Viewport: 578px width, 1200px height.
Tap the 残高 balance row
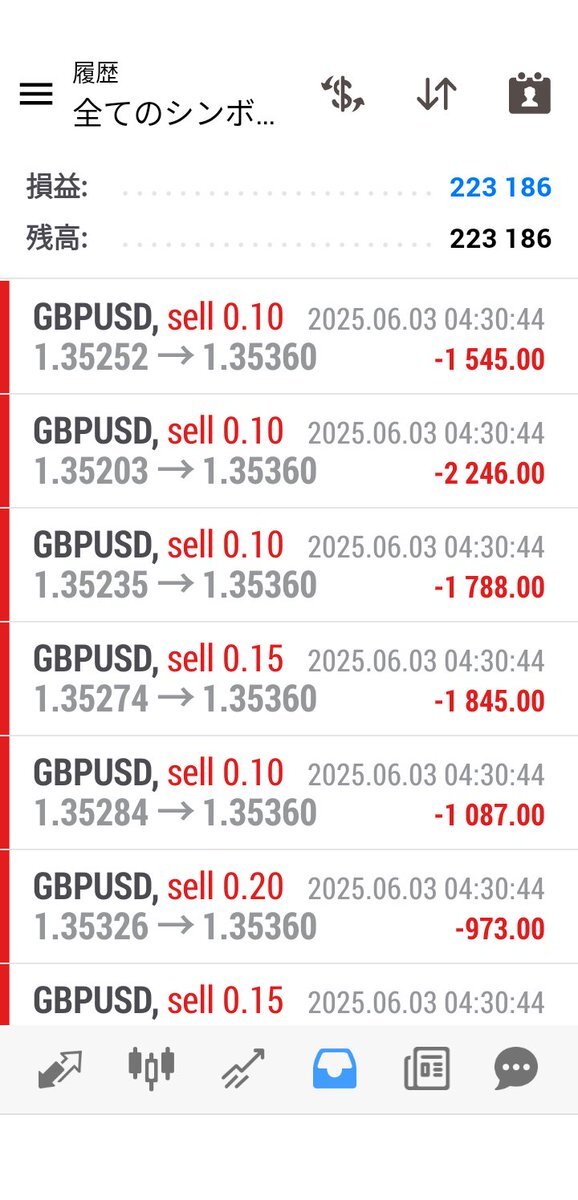[x=289, y=238]
